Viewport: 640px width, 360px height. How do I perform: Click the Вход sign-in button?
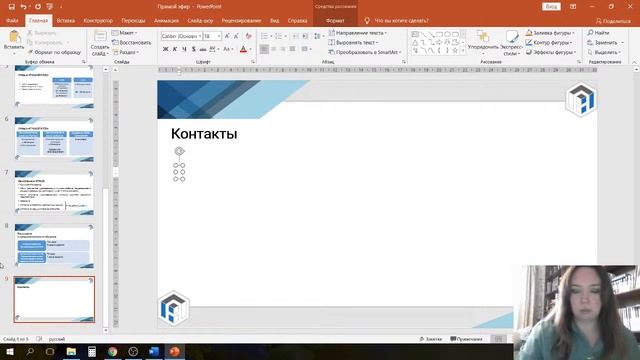551,7
